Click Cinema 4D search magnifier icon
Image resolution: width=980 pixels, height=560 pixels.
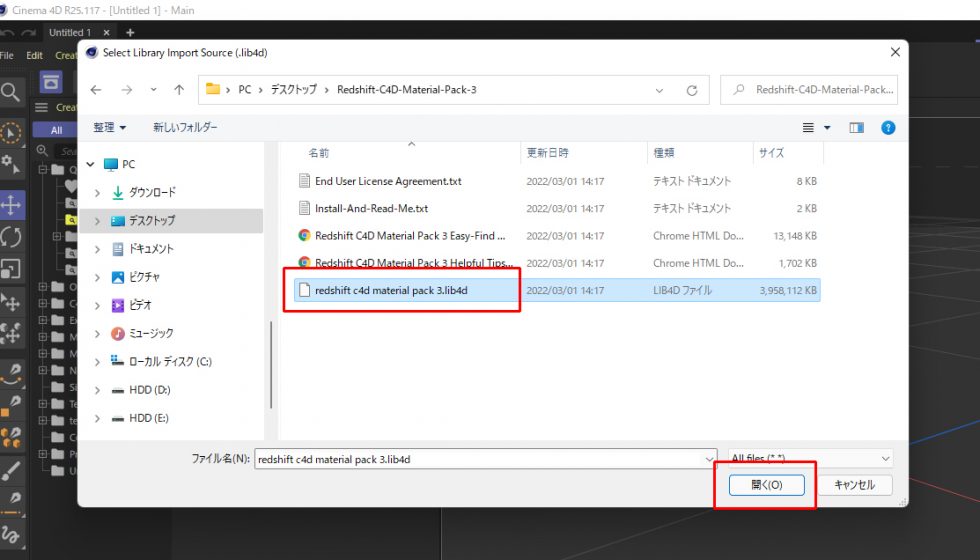[x=10, y=92]
